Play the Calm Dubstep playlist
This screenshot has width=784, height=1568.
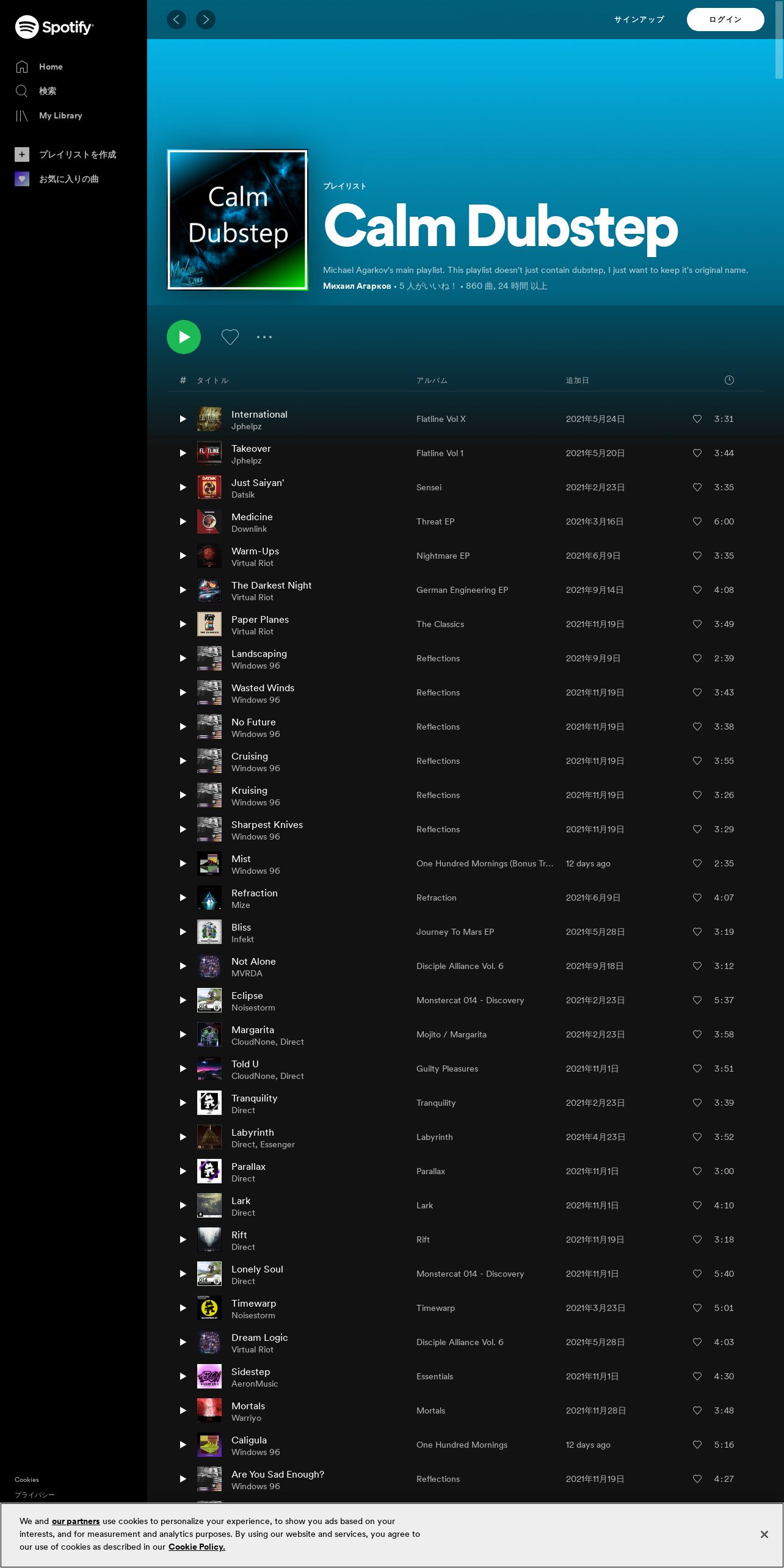click(x=184, y=337)
